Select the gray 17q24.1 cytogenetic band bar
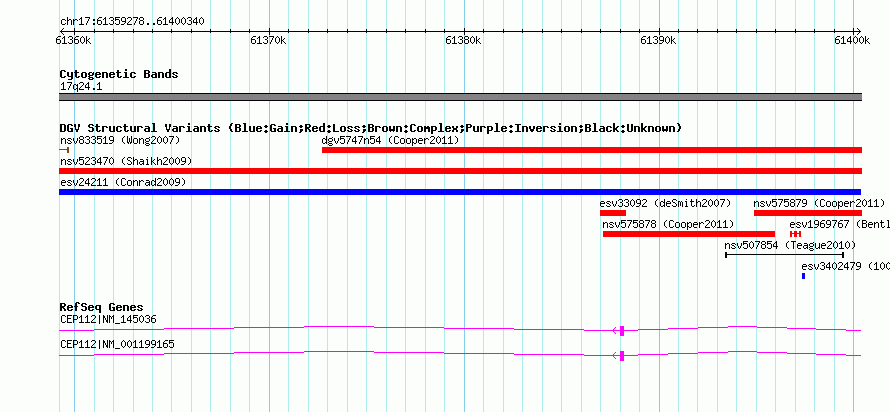This screenshot has width=890, height=412. (x=460, y=97)
